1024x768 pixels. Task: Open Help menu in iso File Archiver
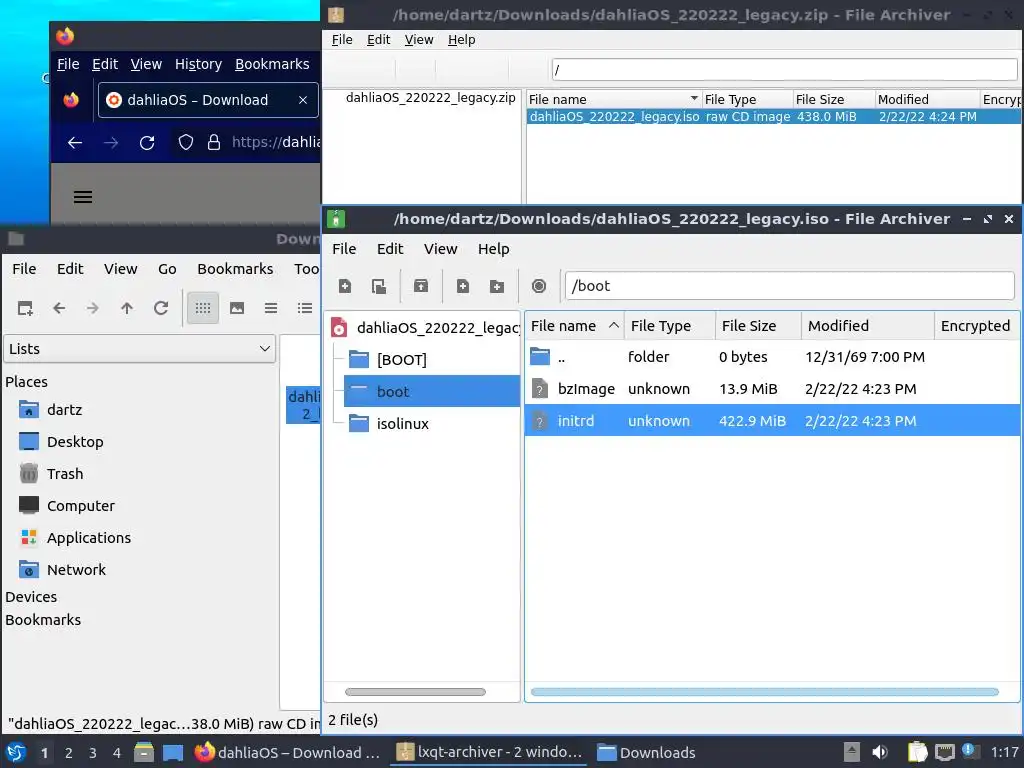tap(494, 249)
